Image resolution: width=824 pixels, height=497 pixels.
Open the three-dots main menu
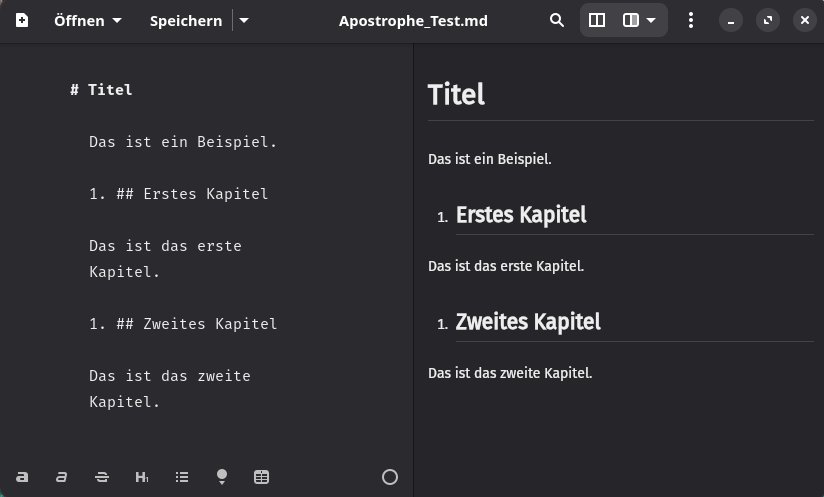click(691, 20)
